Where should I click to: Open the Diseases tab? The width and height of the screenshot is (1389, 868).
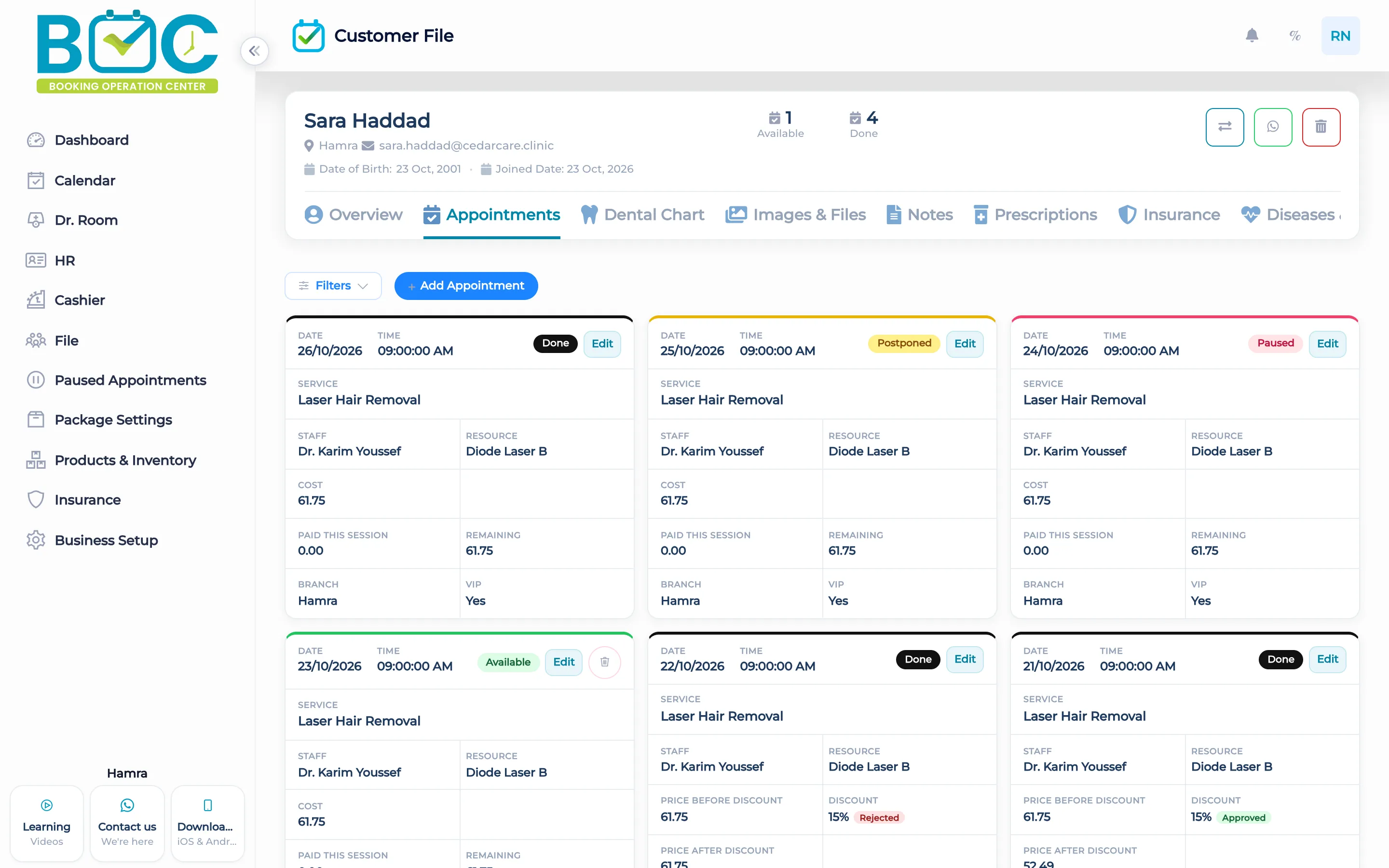click(x=1290, y=215)
